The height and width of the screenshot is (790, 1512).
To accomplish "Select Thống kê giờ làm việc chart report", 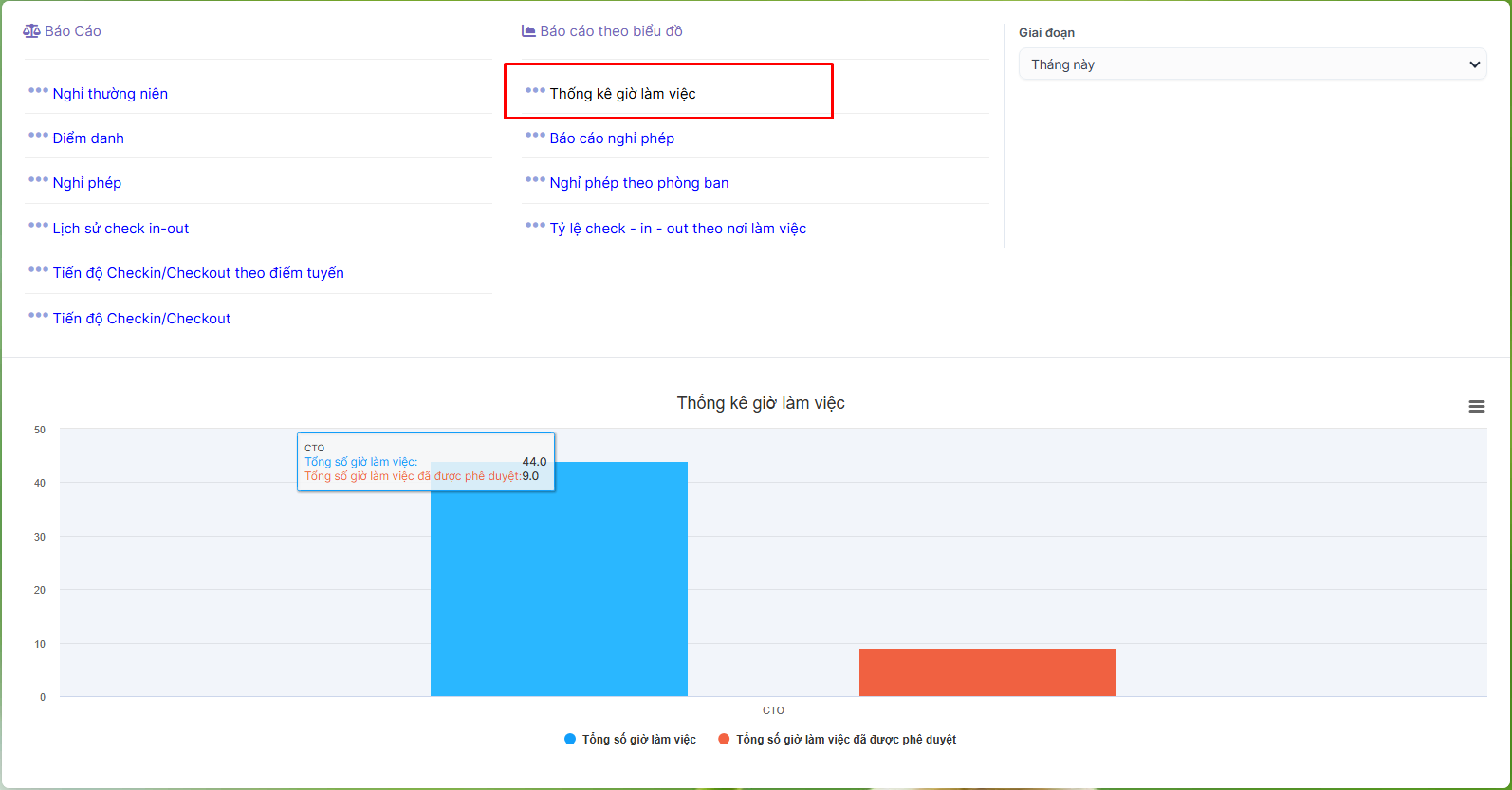I will pos(622,94).
